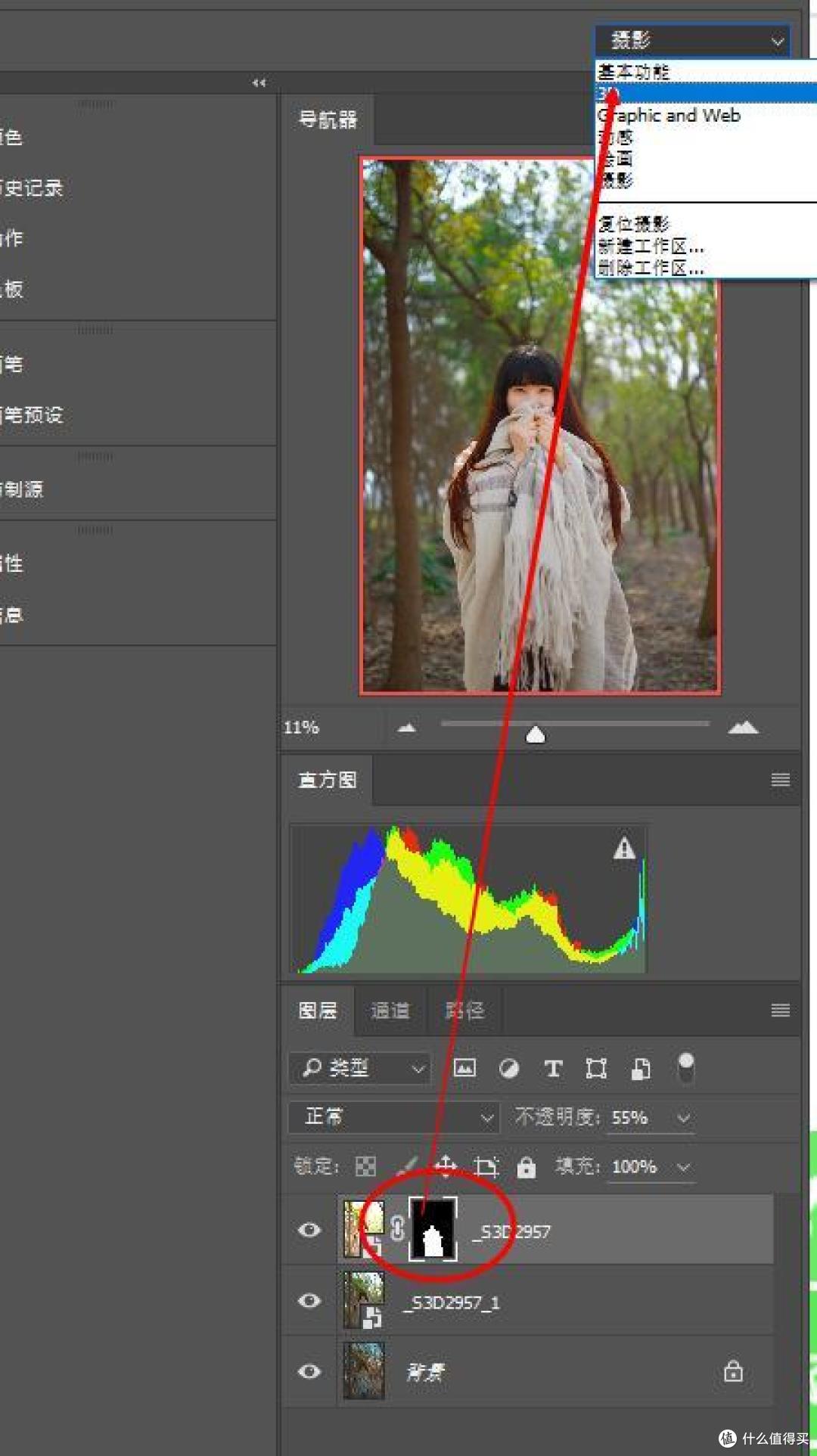817x1456 pixels.
Task: Click the navigator zoom-in large mountain icon
Action: click(x=743, y=728)
